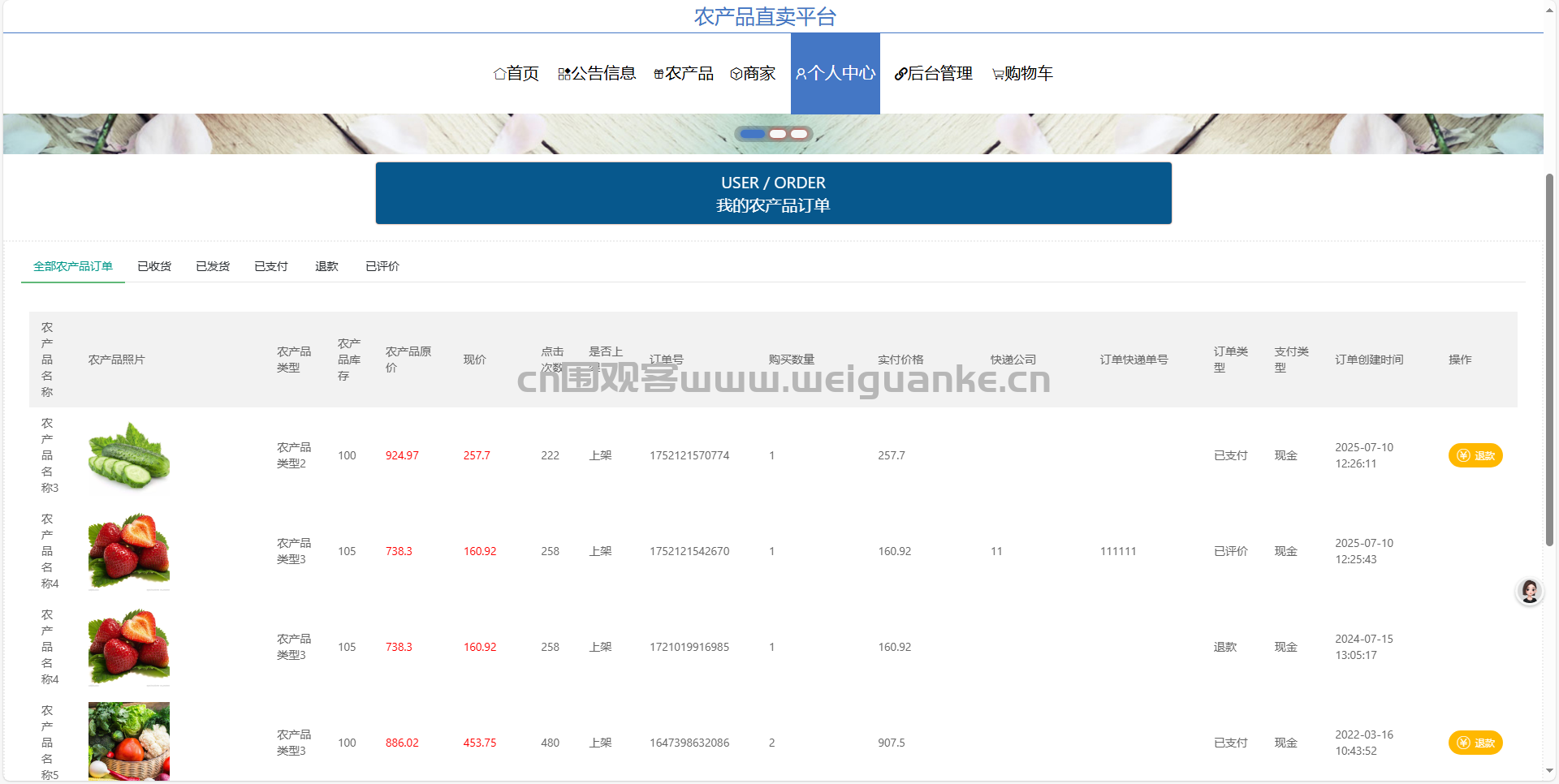
Task: Click the home house icon
Action: 499,74
